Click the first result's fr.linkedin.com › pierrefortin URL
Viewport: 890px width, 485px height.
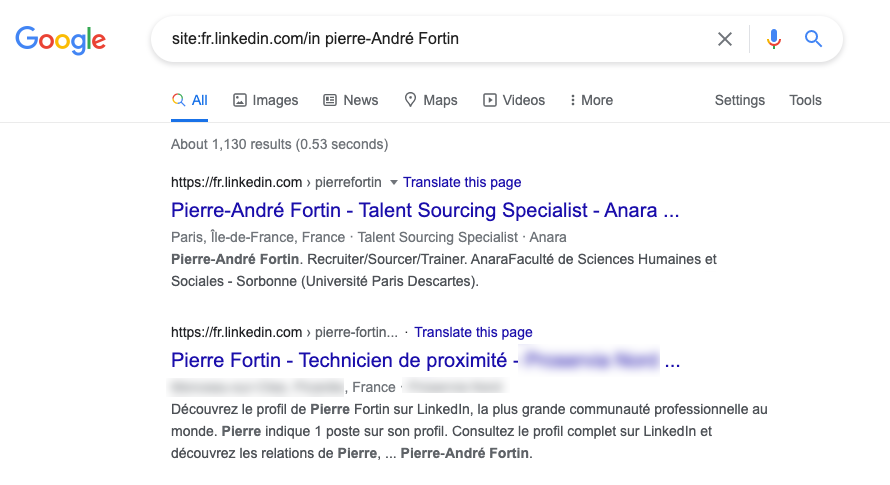click(276, 182)
